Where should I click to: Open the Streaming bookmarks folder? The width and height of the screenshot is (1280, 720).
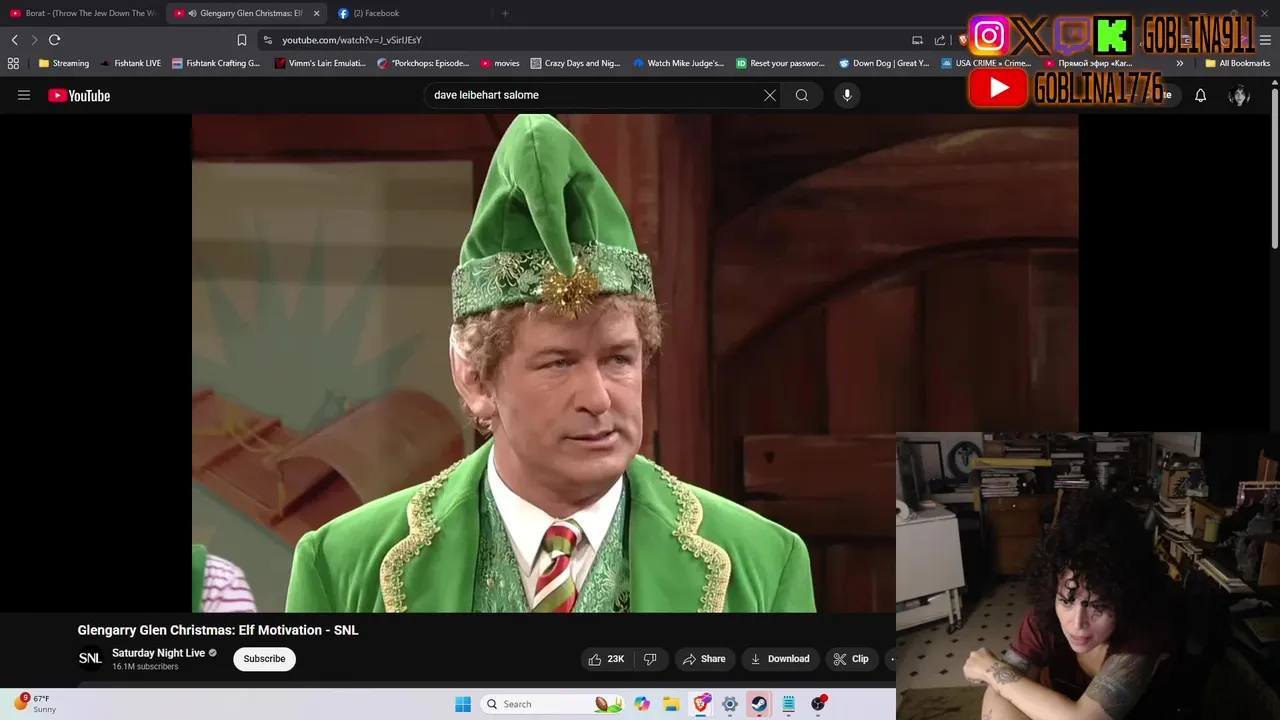(64, 63)
